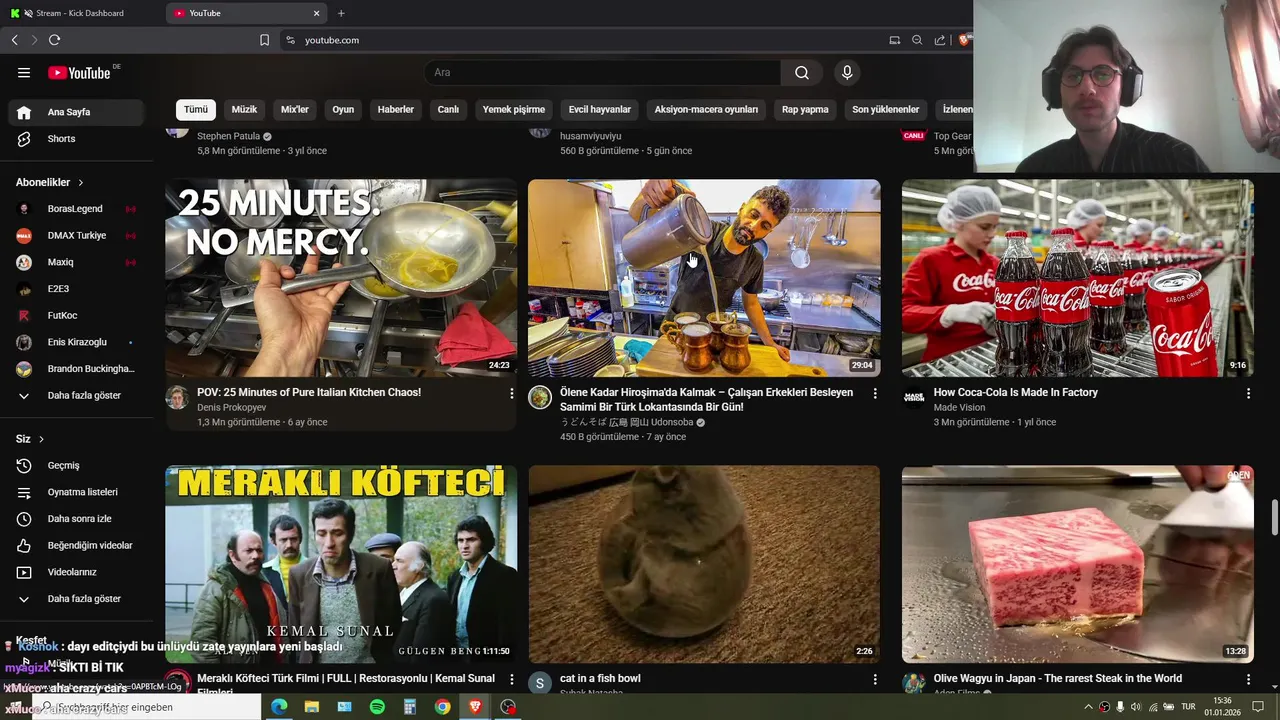Play the Meraklı Köfteci thumbnail
1280x720 pixels.
click(341, 564)
